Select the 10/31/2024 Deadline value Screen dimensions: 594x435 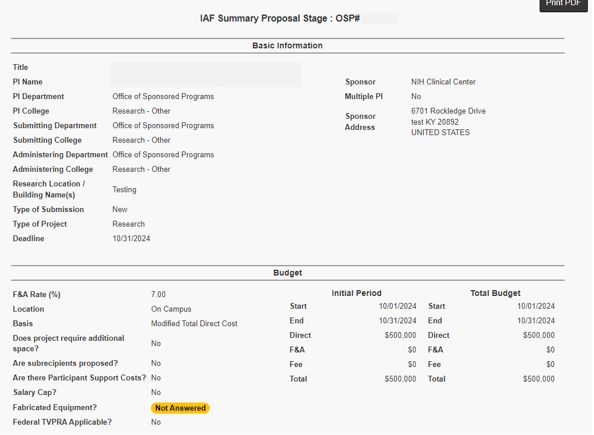pos(131,239)
